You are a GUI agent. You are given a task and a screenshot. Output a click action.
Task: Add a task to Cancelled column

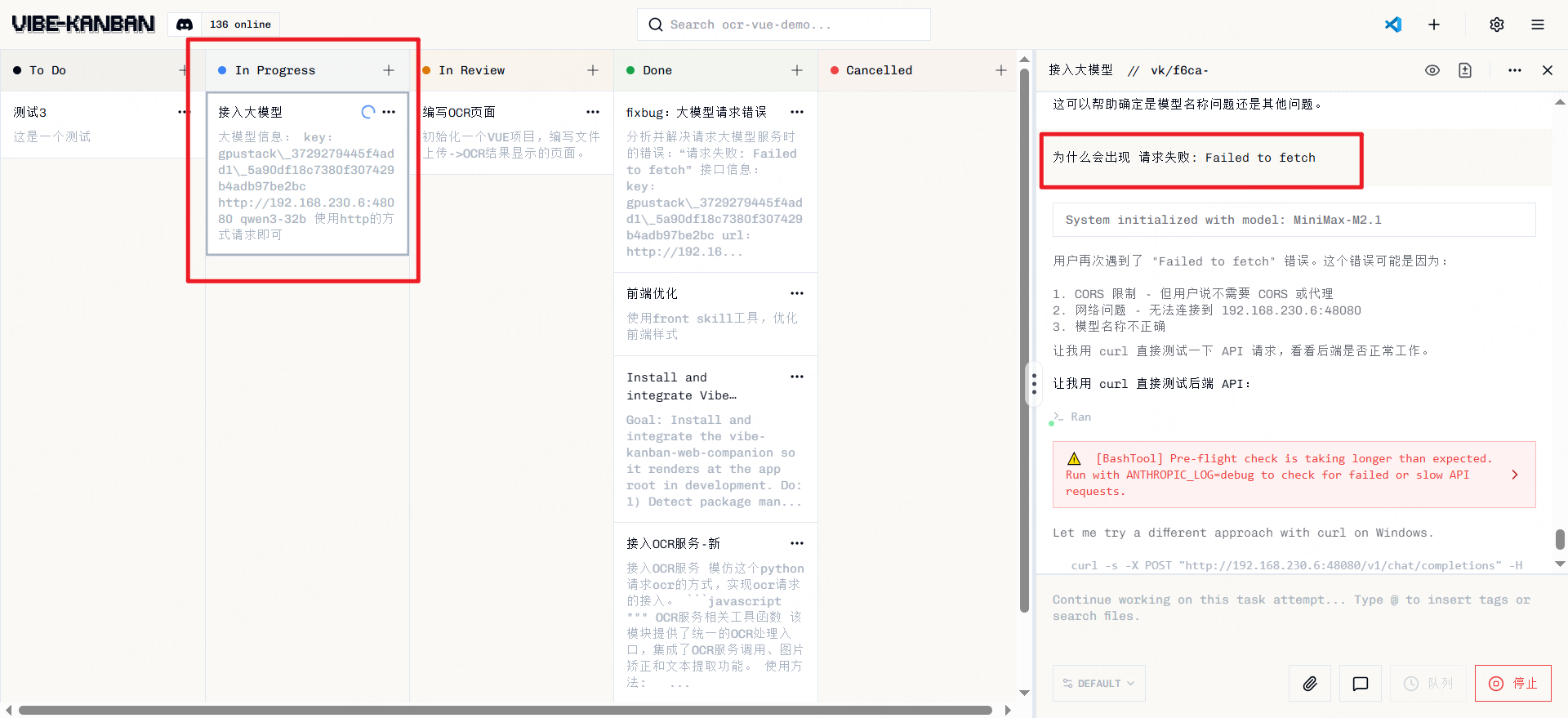click(x=1001, y=70)
